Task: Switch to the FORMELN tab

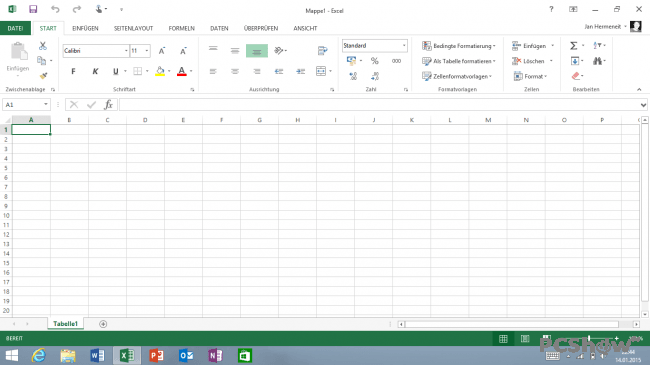Action: [182, 28]
